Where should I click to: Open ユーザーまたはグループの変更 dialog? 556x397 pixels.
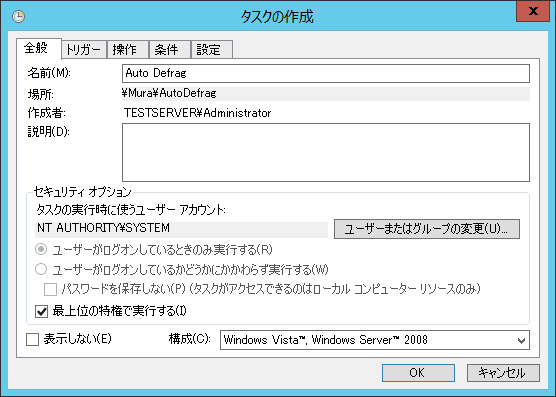pyautogui.click(x=427, y=229)
